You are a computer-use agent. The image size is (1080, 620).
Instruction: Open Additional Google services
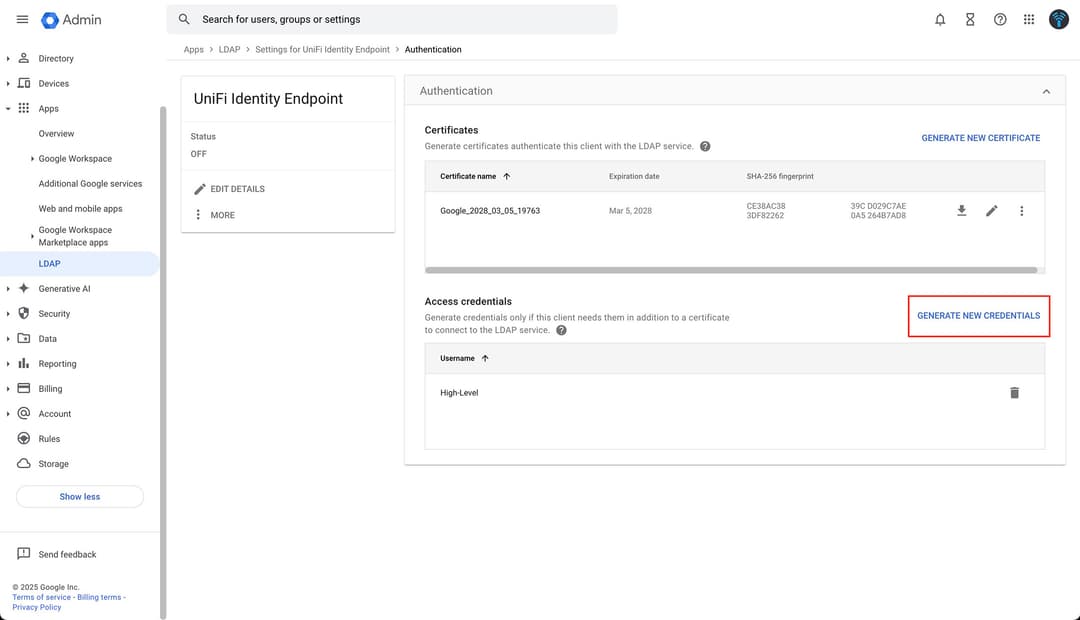pyautogui.click(x=90, y=184)
